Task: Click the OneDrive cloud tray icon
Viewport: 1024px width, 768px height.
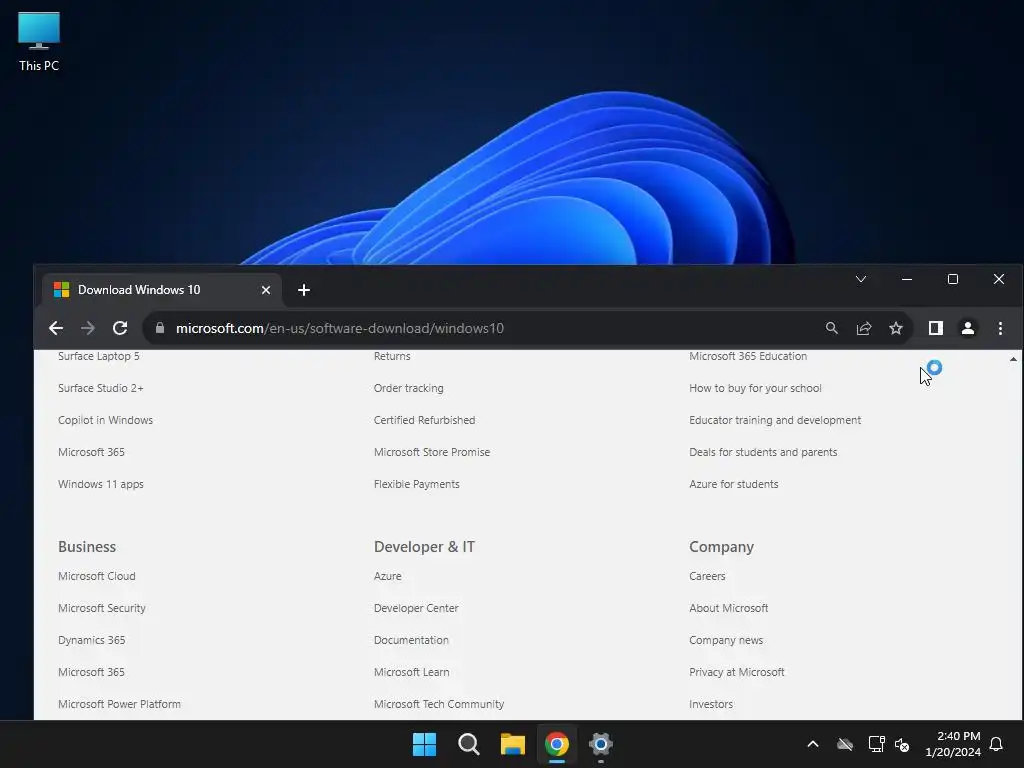Action: [x=845, y=744]
